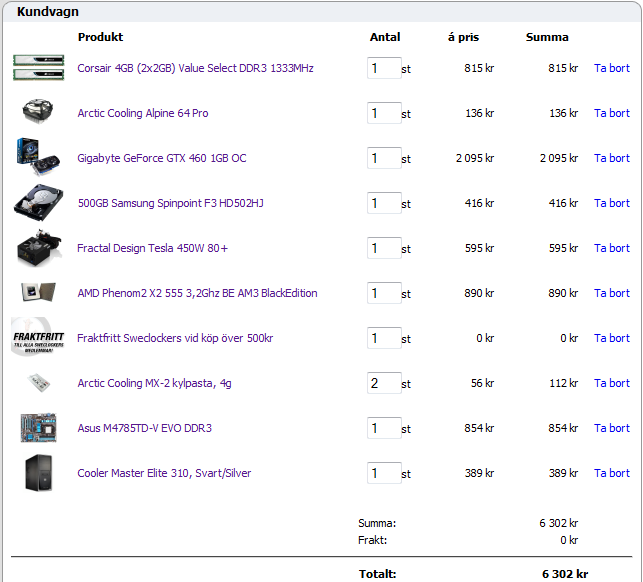Click the Asus motherboard product image
This screenshot has height=582, width=643.
coord(38,428)
